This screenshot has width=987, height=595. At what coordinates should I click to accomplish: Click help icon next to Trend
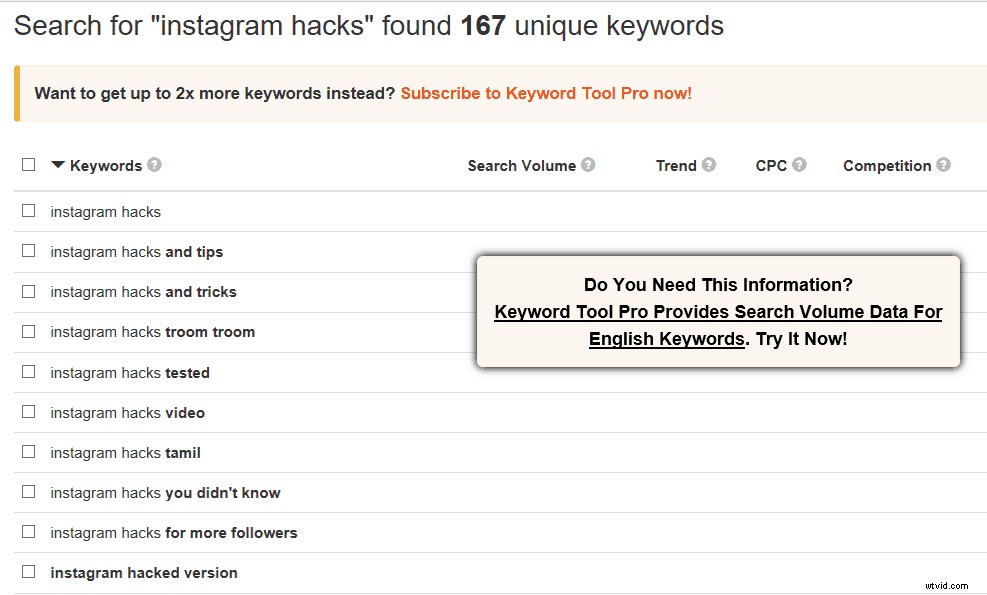709,165
